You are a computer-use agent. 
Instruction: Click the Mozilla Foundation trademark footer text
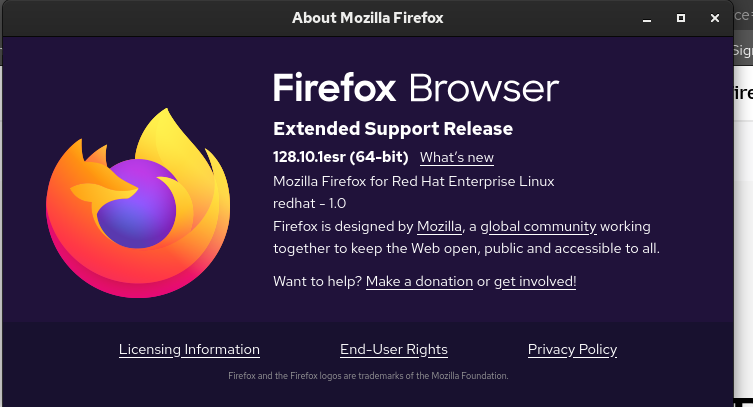tap(368, 376)
